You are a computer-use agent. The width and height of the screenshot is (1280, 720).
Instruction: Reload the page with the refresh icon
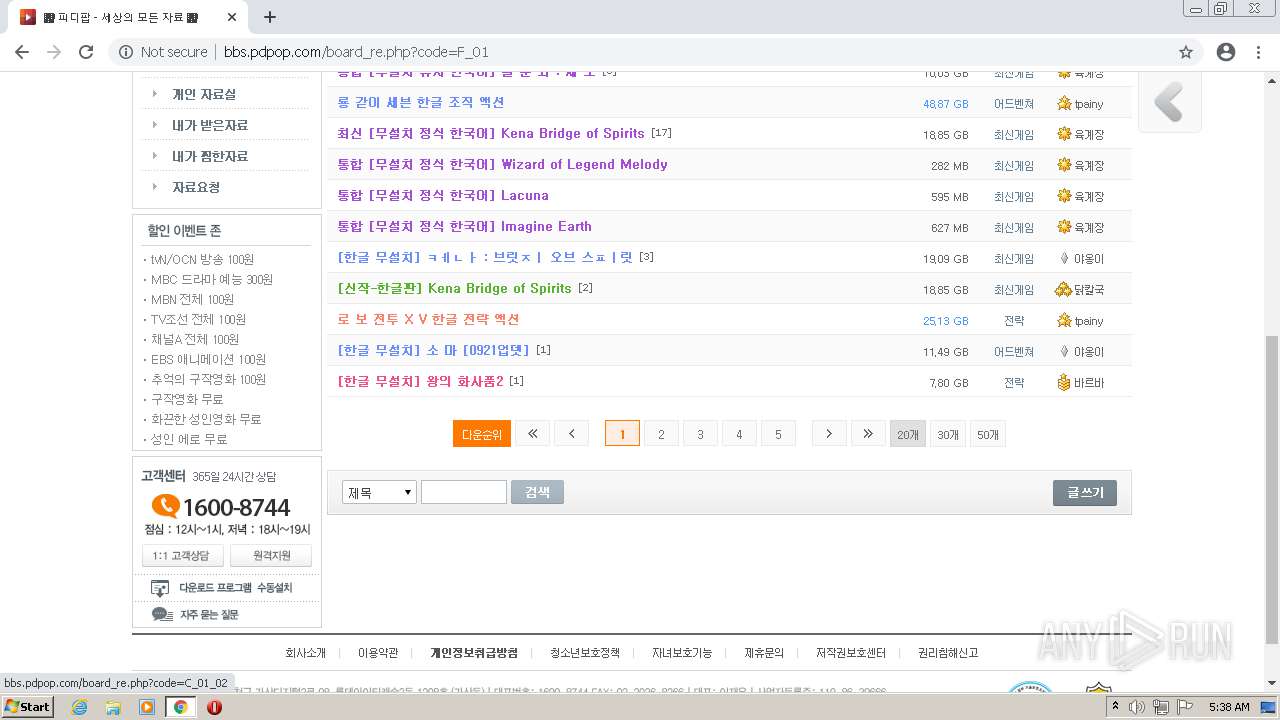pyautogui.click(x=86, y=52)
